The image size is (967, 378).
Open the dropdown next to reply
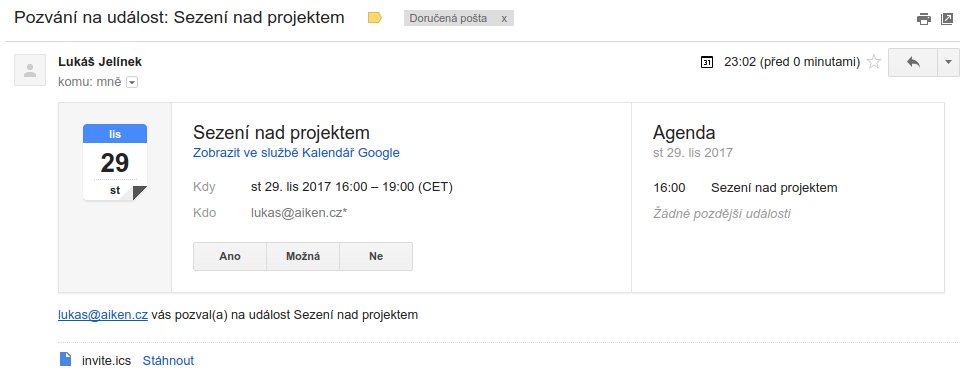948,62
